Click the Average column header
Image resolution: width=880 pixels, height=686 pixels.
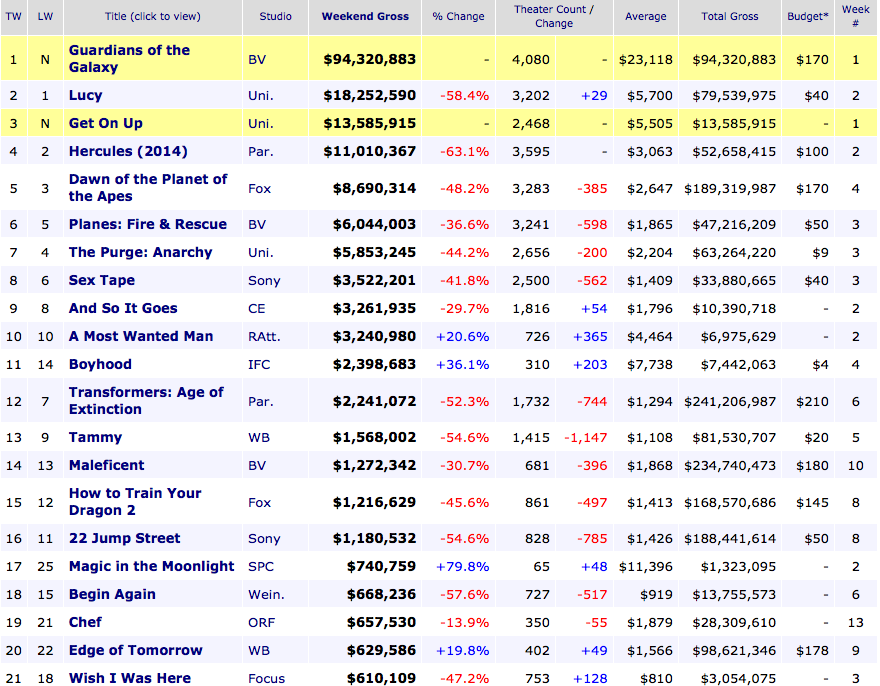[645, 16]
